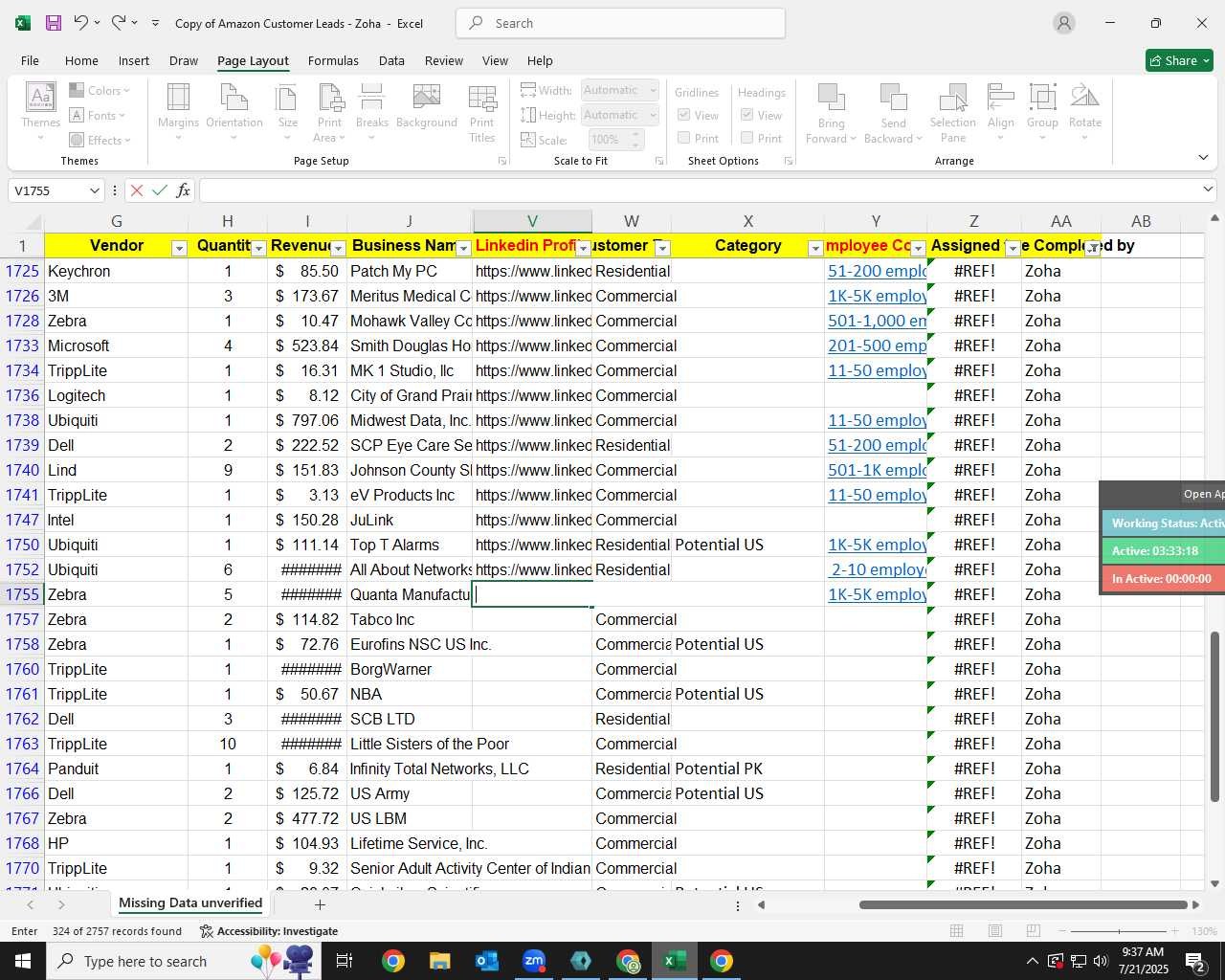Viewport: 1225px width, 980px height.
Task: Toggle Headings View checkbox
Action: coord(747,115)
